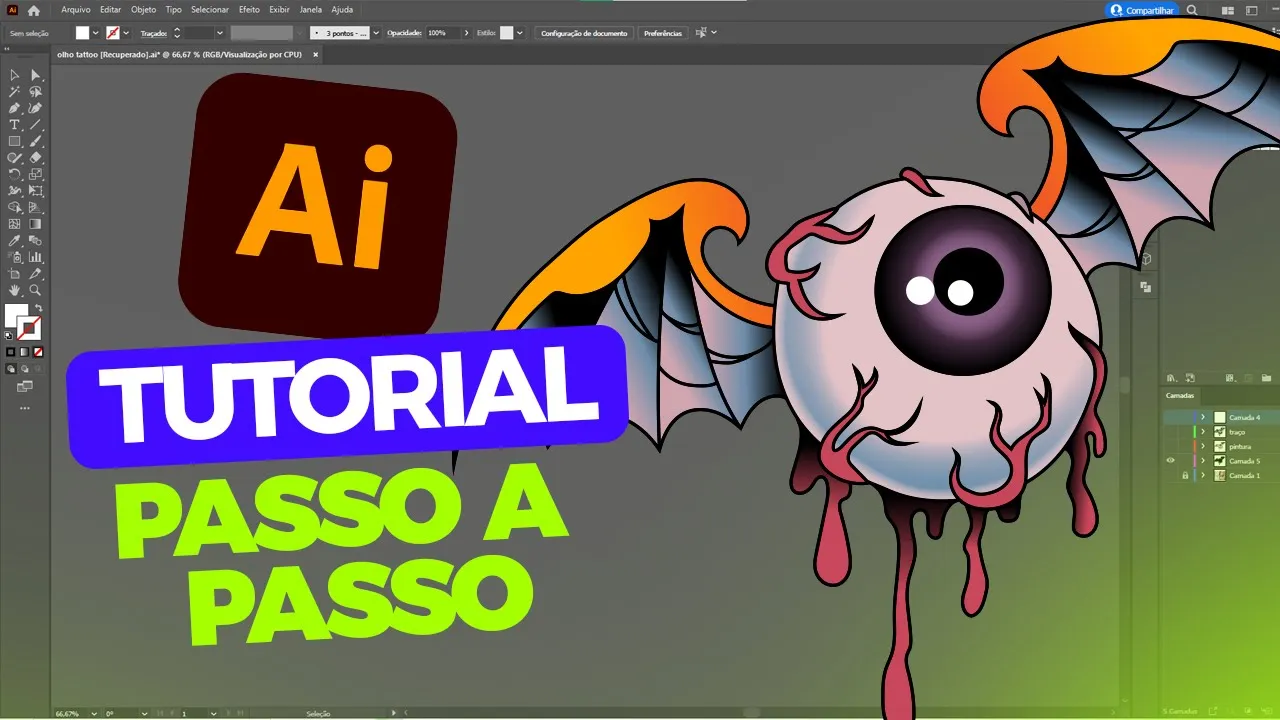This screenshot has height=720, width=1280.
Task: Expand the pintura layer
Action: click(1203, 446)
